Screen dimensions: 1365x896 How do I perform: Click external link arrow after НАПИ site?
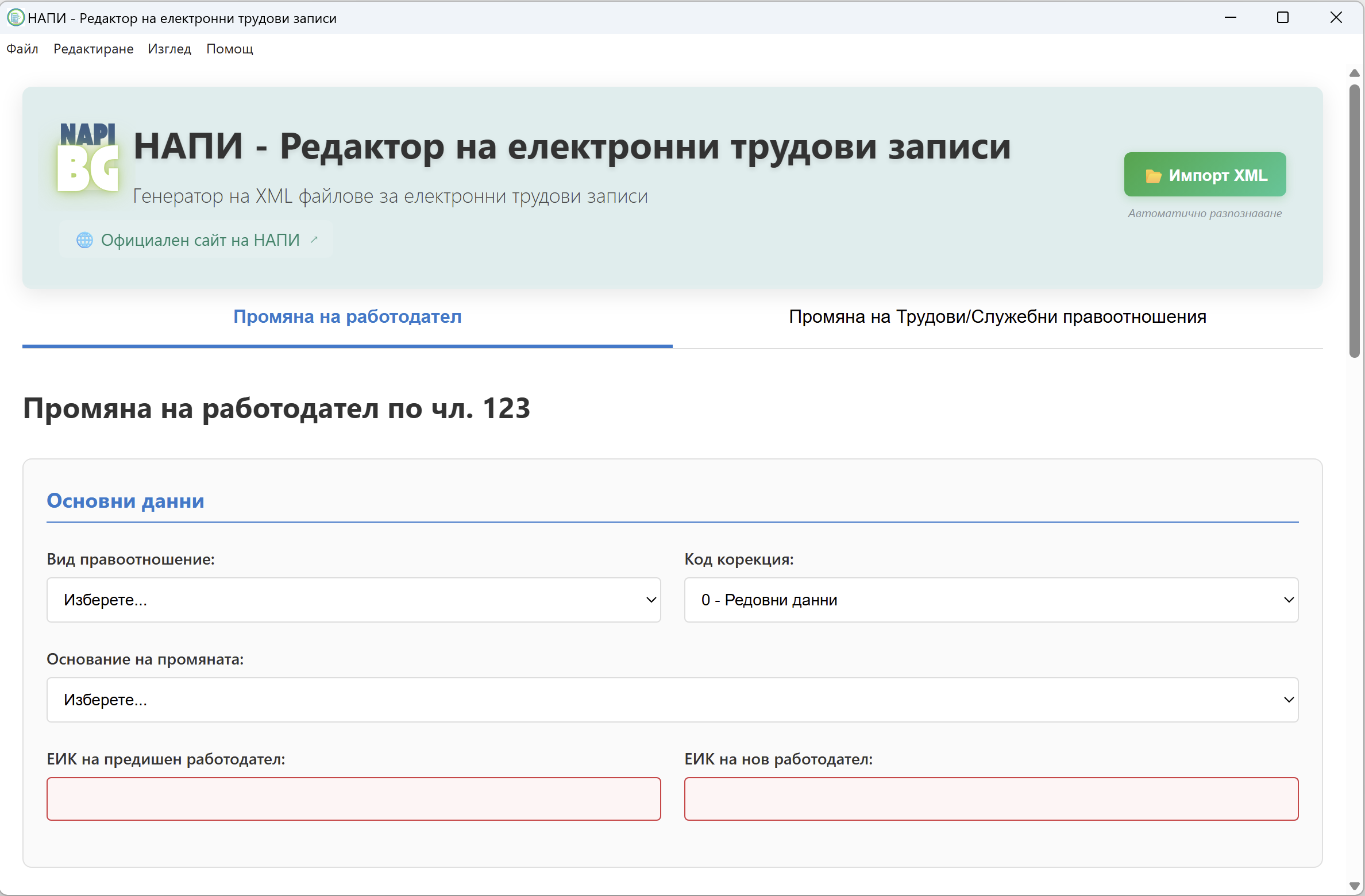tap(314, 240)
